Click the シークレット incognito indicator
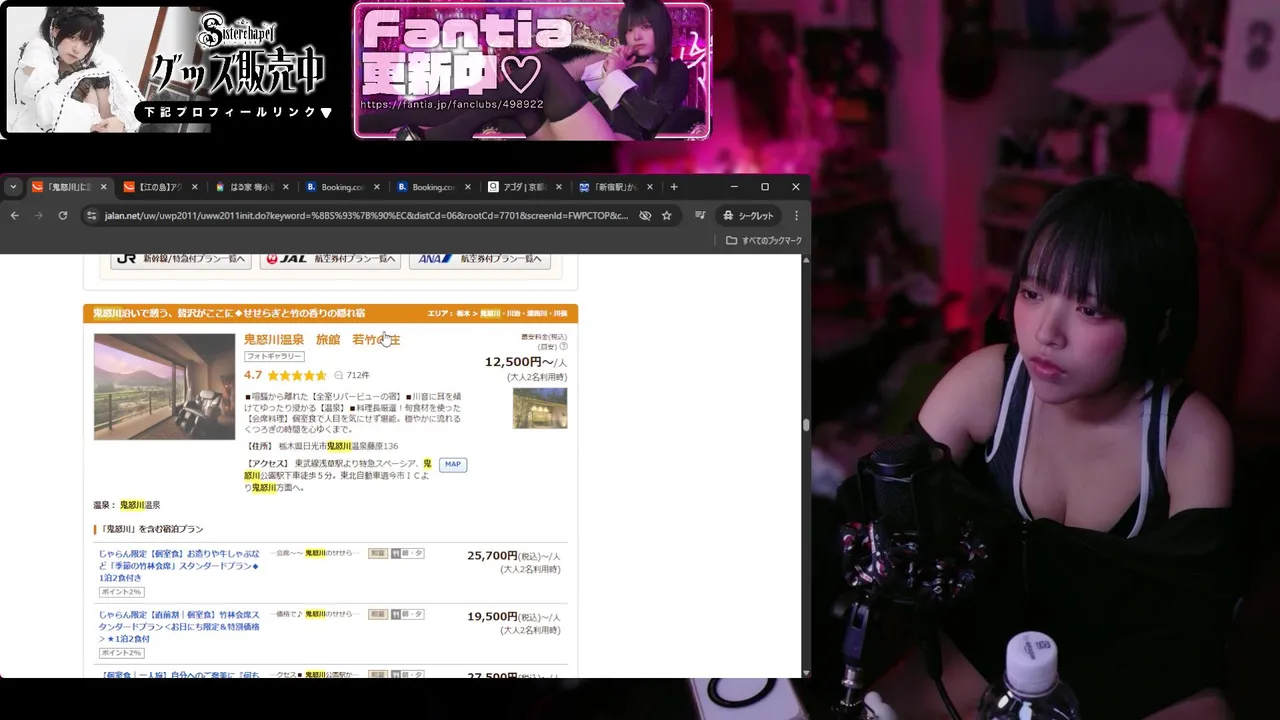Viewport: 1280px width, 720px height. [x=748, y=215]
